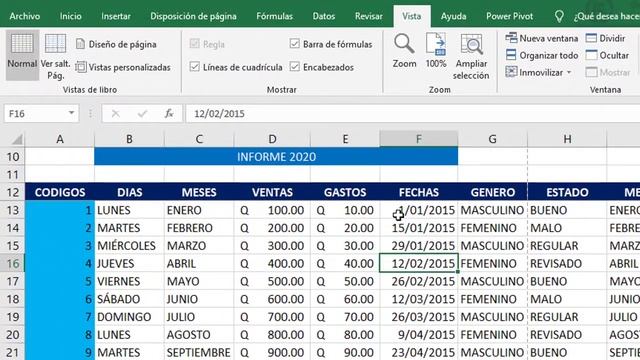Select cell containing MIÉRCOLES

129,246
